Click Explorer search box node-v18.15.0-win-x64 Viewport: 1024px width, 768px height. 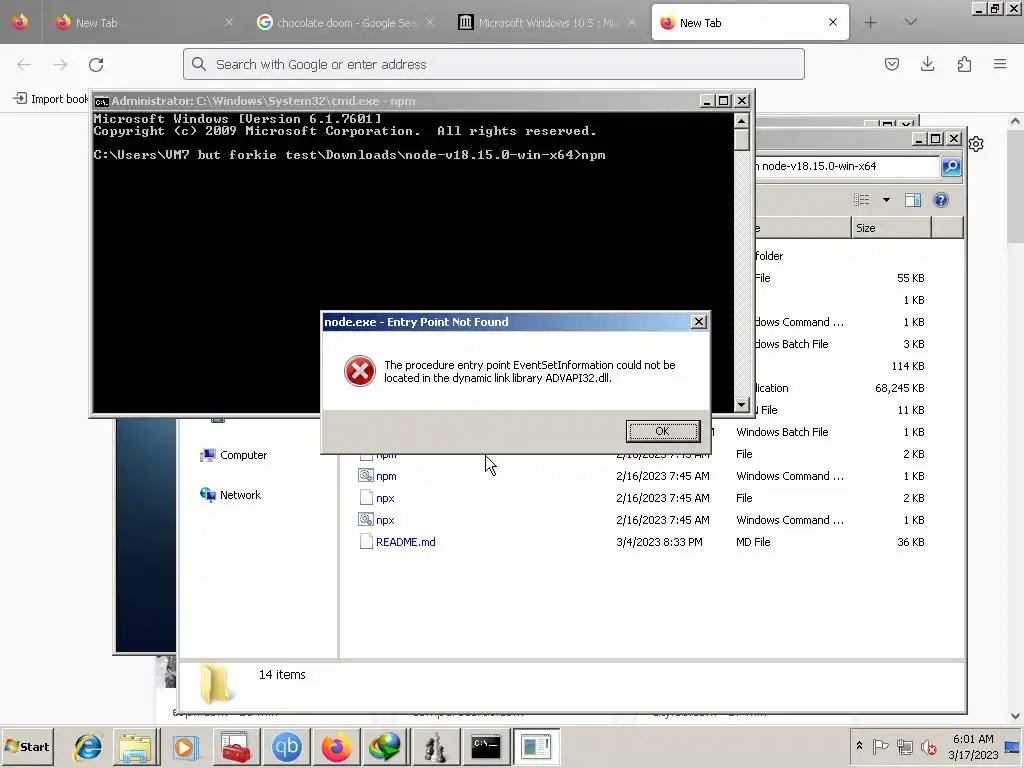pos(846,167)
